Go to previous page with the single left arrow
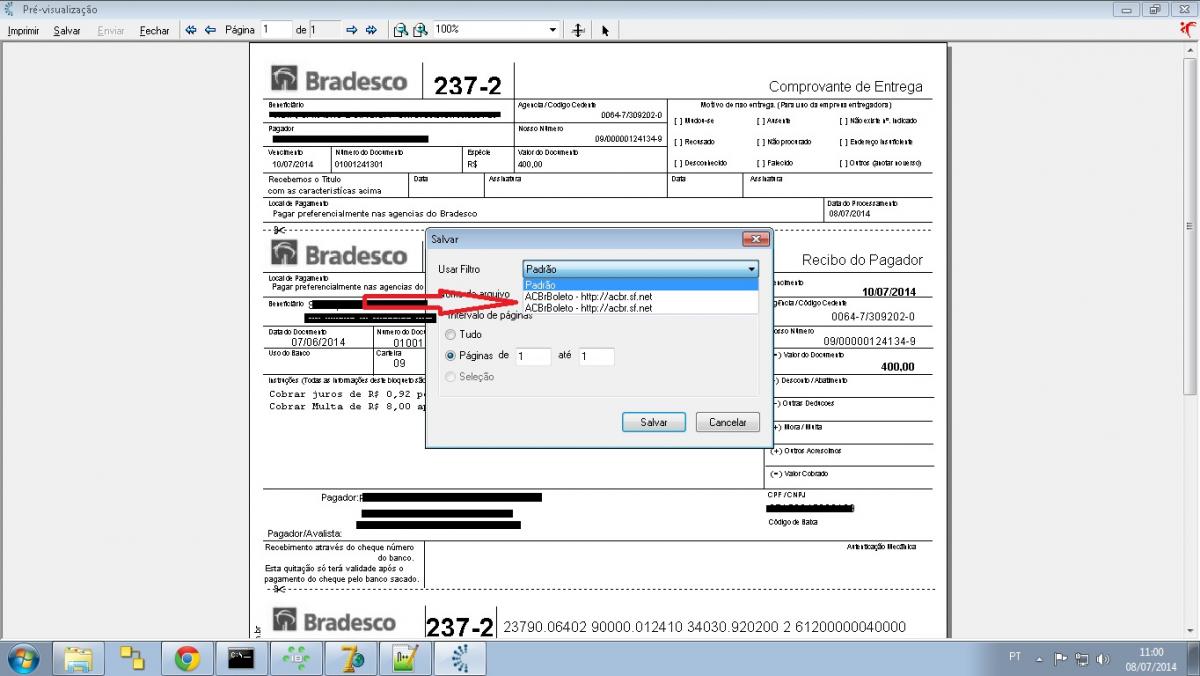The image size is (1200, 676). pos(210,30)
